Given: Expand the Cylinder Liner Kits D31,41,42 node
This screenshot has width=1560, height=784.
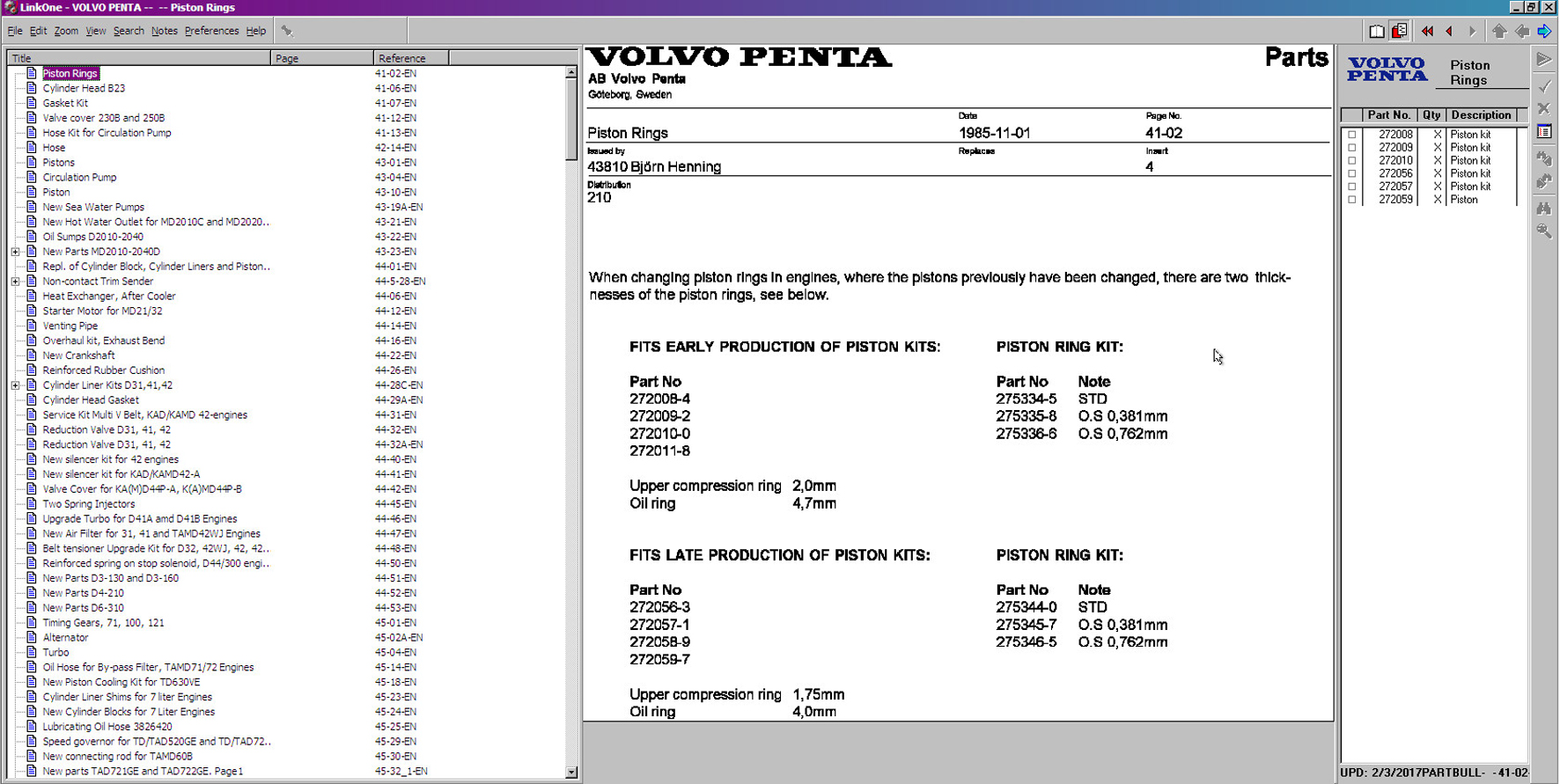Looking at the screenshot, I should (15, 385).
